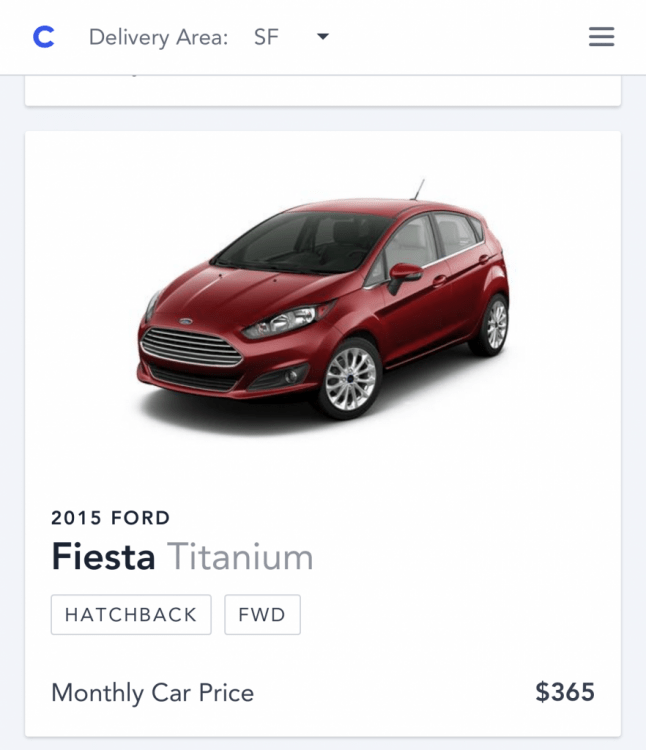The image size is (646, 750).
Task: Click the 2015 FORD heading
Action: [110, 518]
